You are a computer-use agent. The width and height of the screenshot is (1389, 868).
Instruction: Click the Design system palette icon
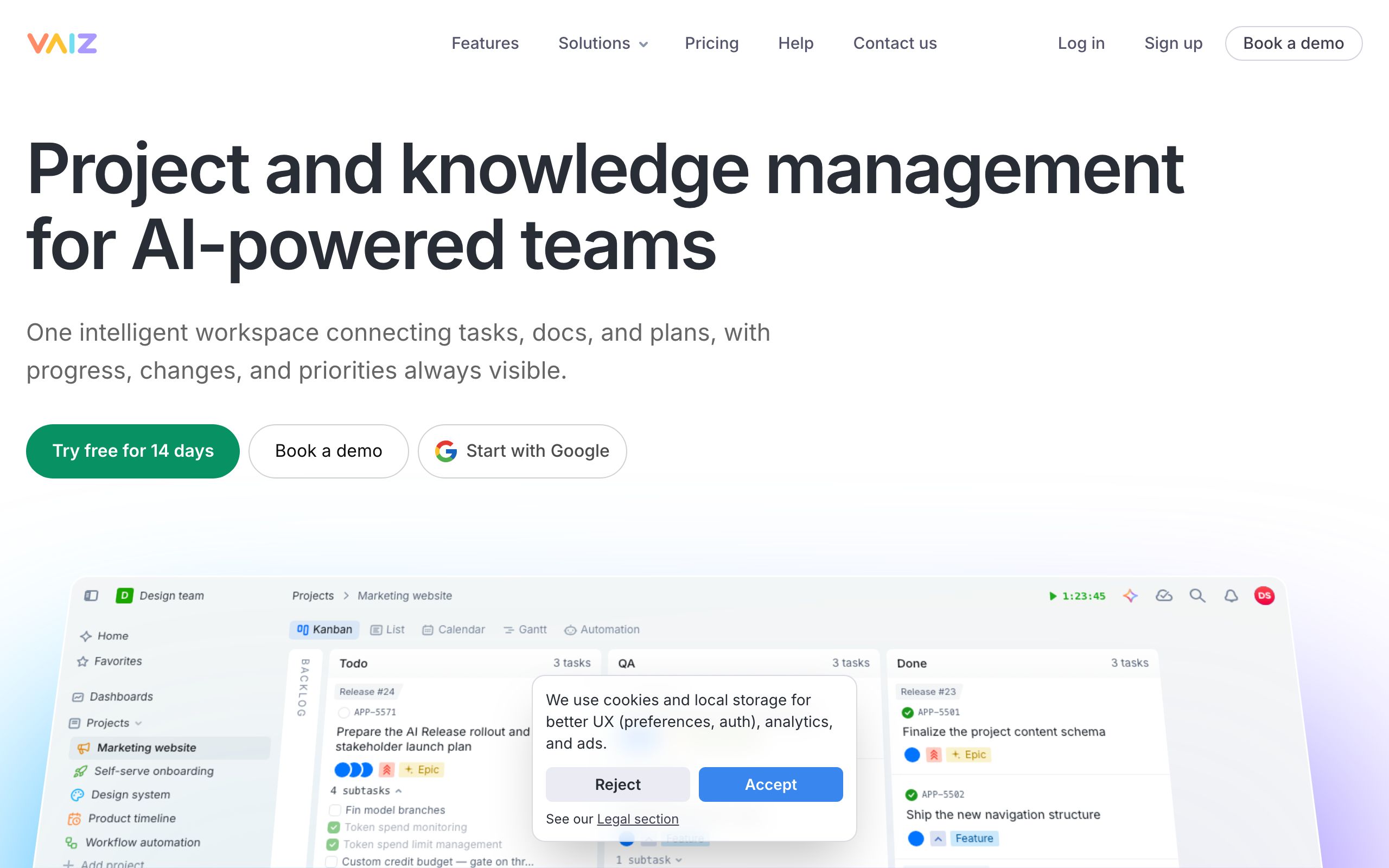pyautogui.click(x=77, y=795)
